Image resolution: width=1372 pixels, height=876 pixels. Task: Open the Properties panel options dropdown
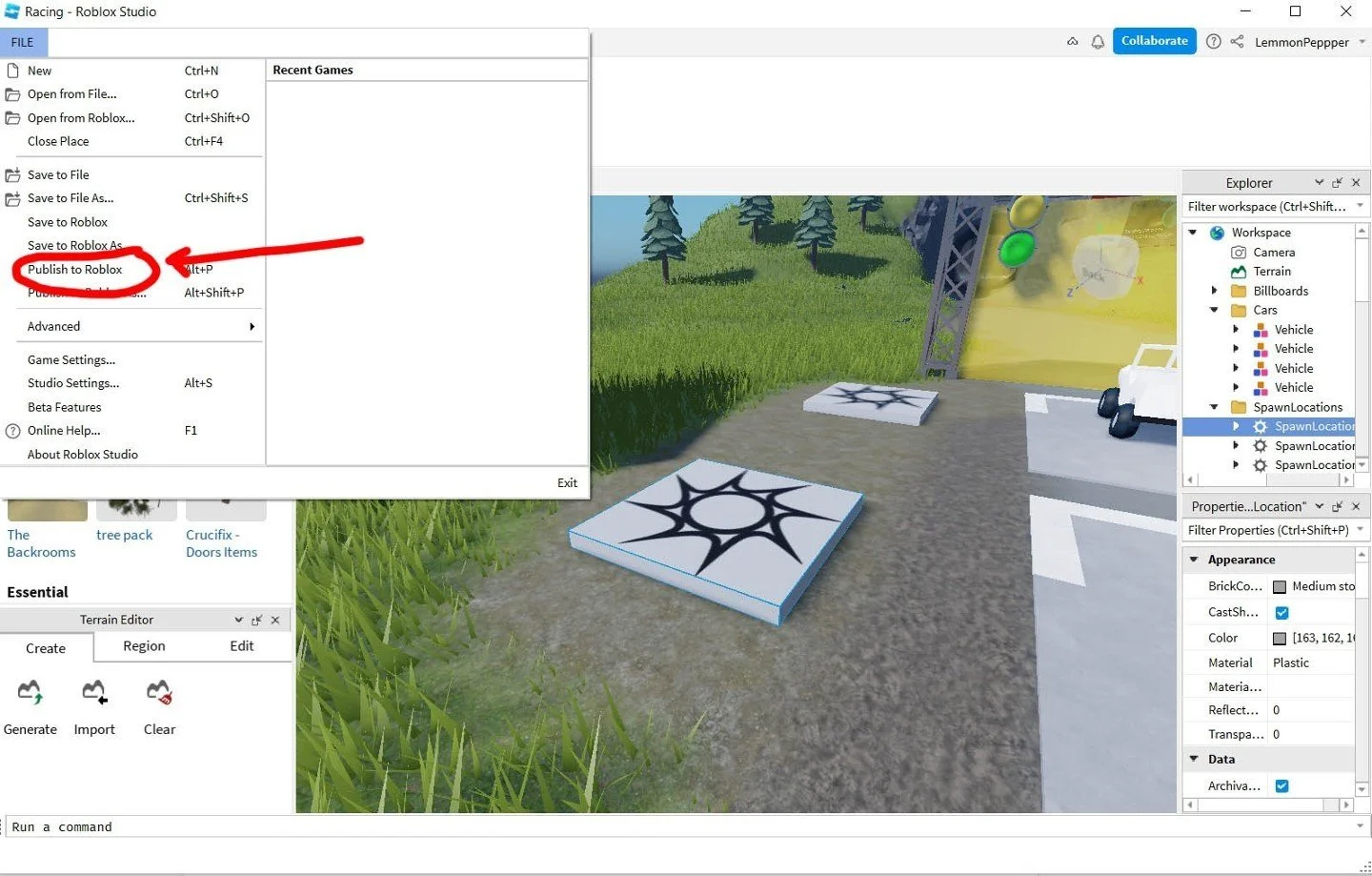coord(1319,506)
